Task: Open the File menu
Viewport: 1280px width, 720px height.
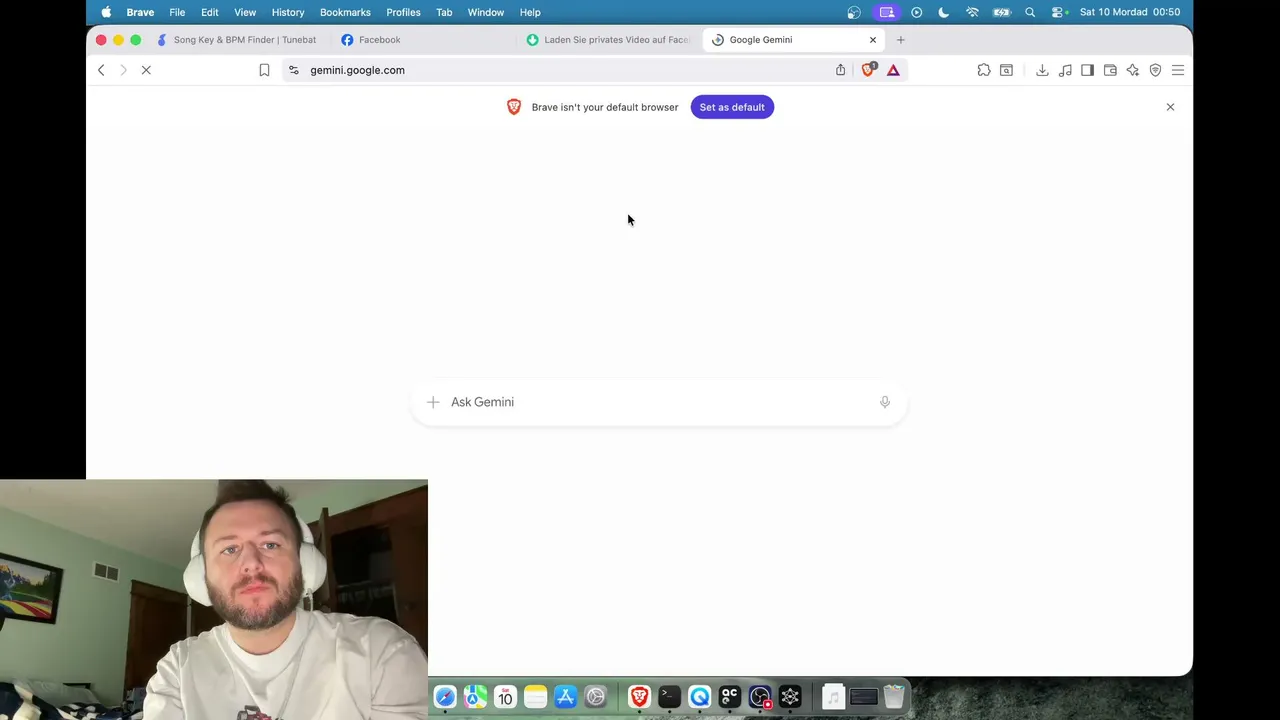Action: pyautogui.click(x=177, y=12)
